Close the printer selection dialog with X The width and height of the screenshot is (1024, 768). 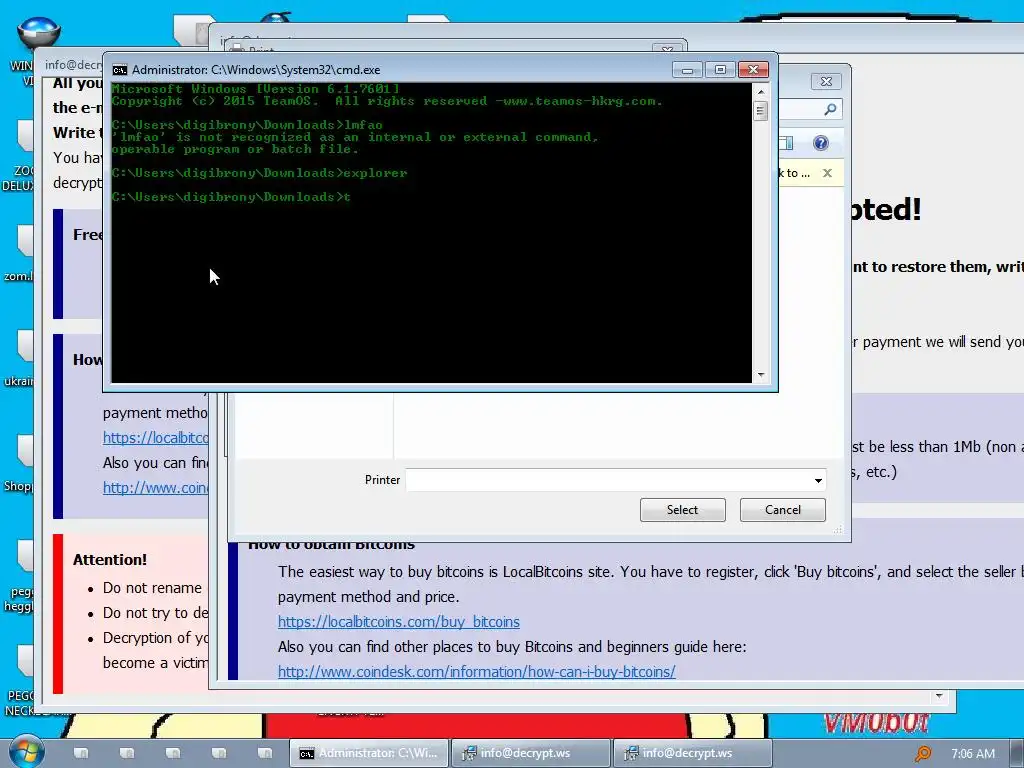pos(826,82)
